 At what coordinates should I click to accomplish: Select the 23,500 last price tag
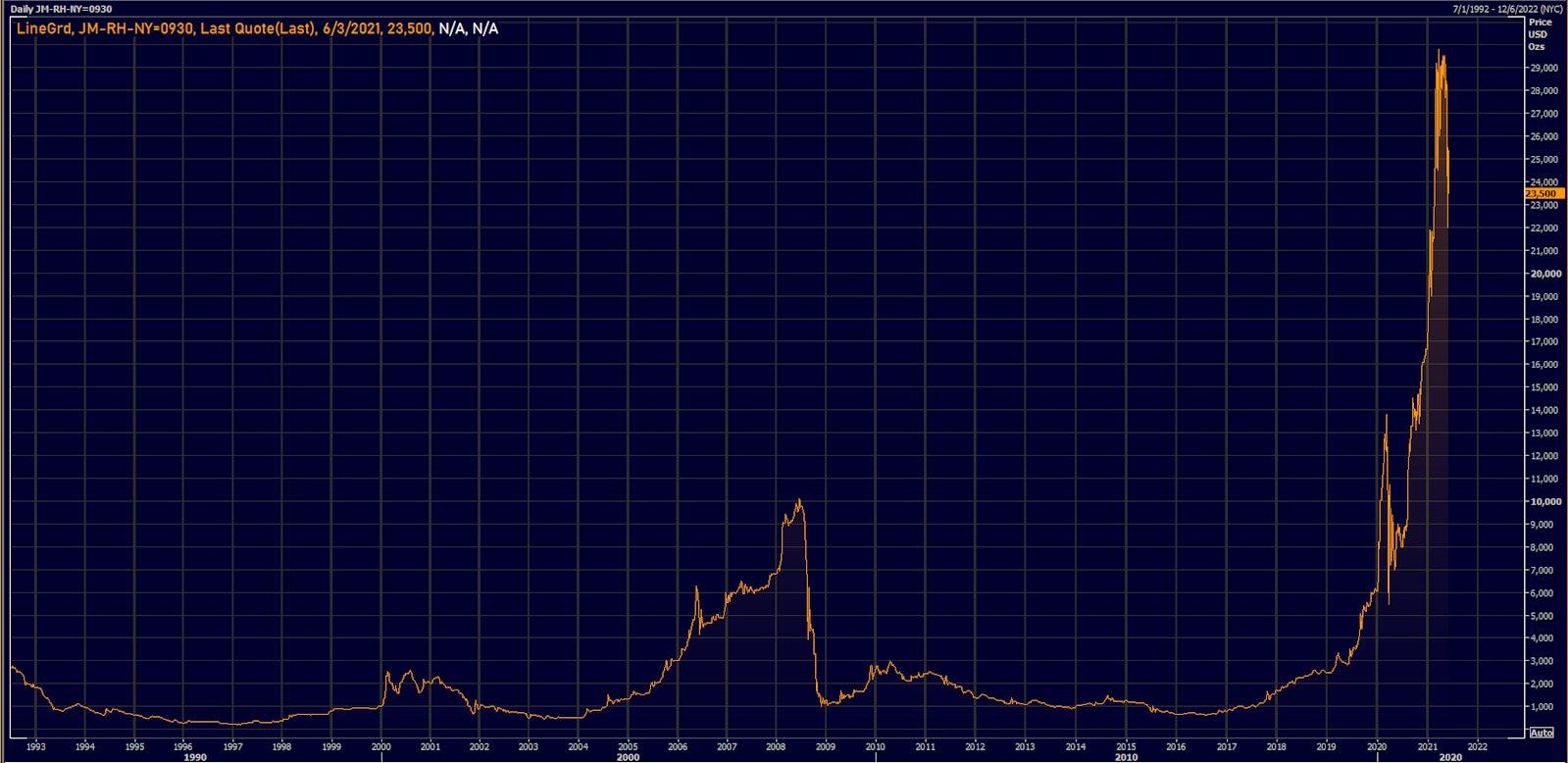(1543, 194)
